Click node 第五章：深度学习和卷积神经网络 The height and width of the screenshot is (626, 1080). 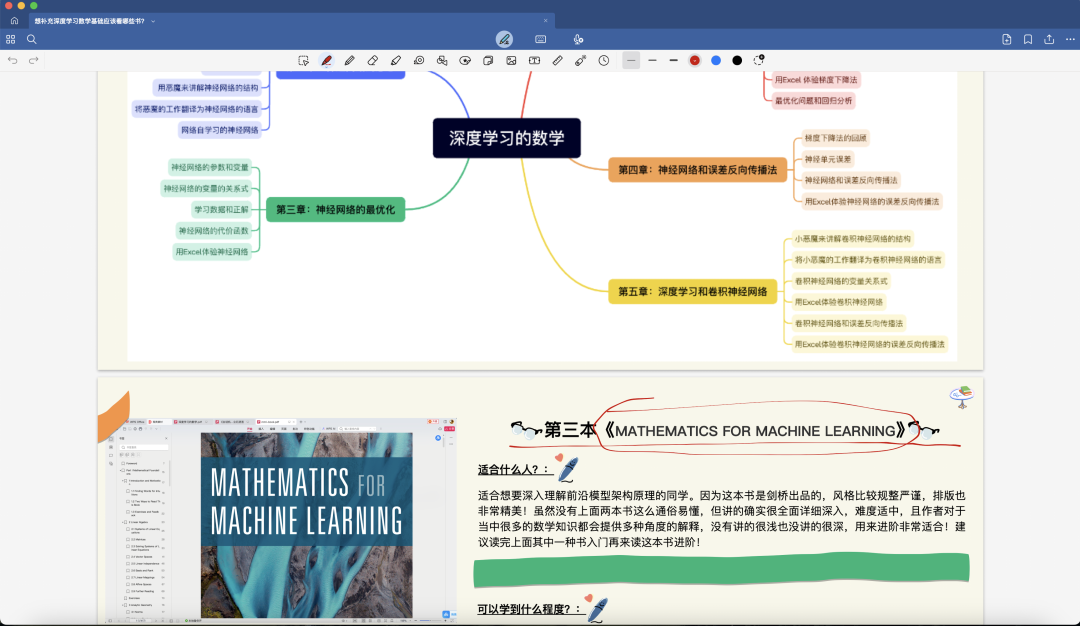click(x=692, y=291)
